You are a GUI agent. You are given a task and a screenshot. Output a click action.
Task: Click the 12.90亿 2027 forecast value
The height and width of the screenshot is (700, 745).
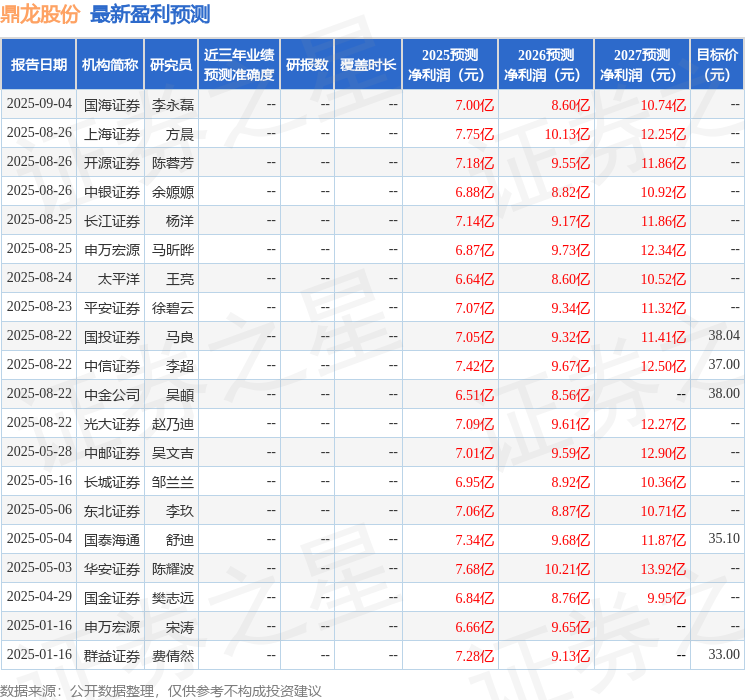click(x=663, y=453)
